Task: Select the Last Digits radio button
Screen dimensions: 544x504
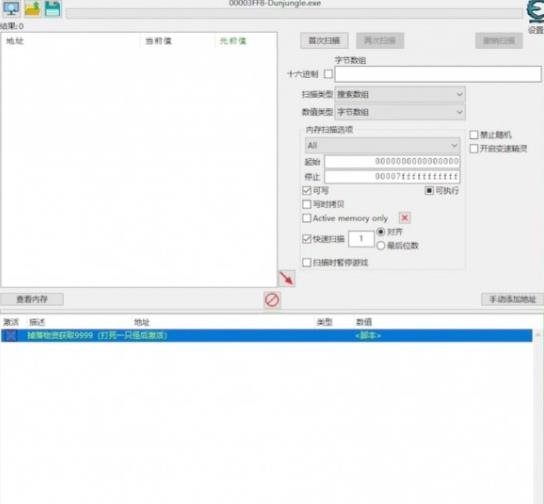Action: pyautogui.click(x=381, y=245)
